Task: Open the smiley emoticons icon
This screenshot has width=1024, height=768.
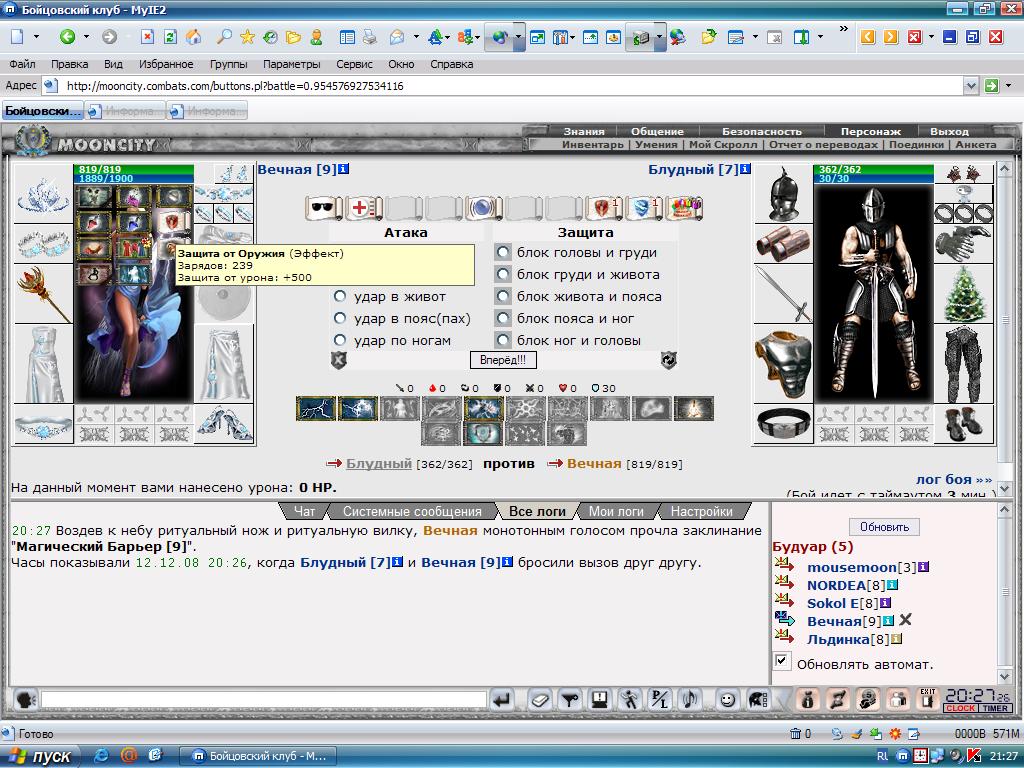Action: pos(726,700)
